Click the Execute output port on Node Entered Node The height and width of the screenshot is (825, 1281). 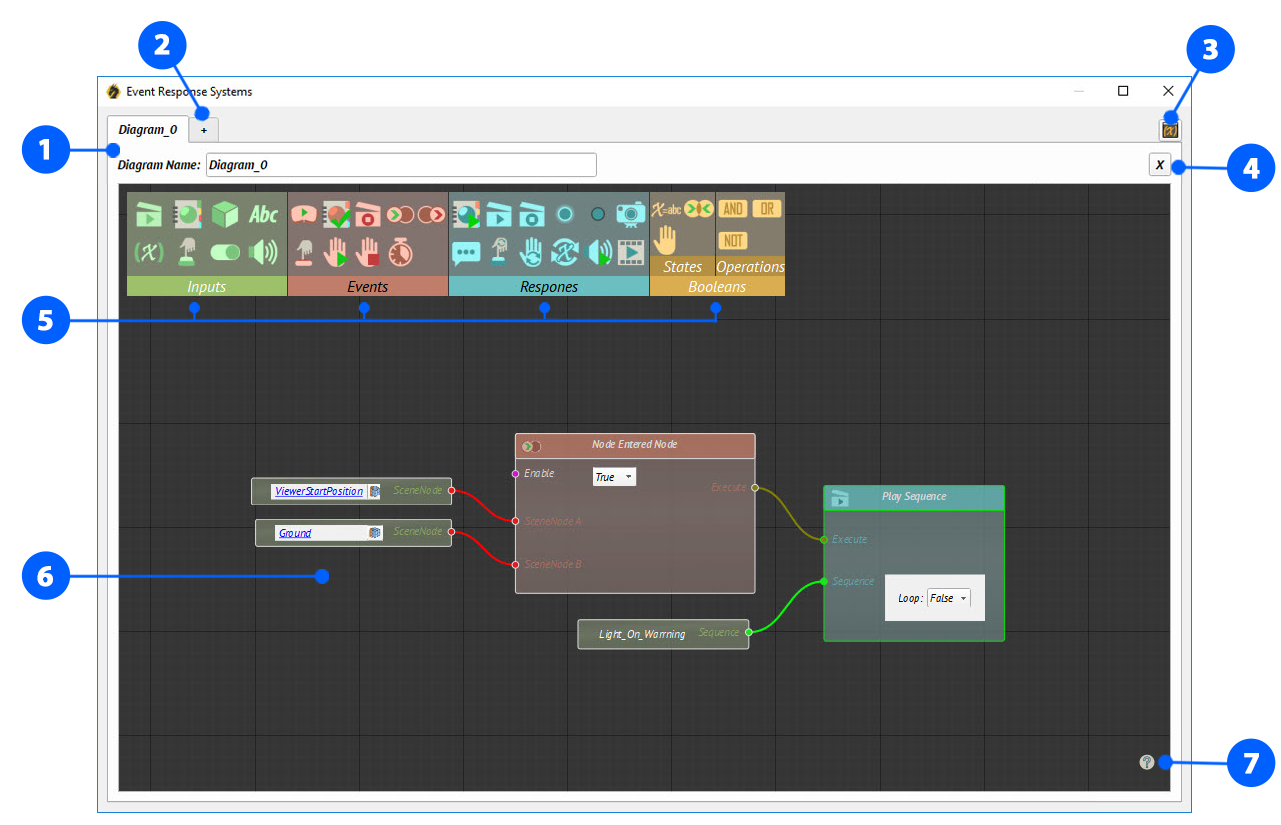pos(755,488)
